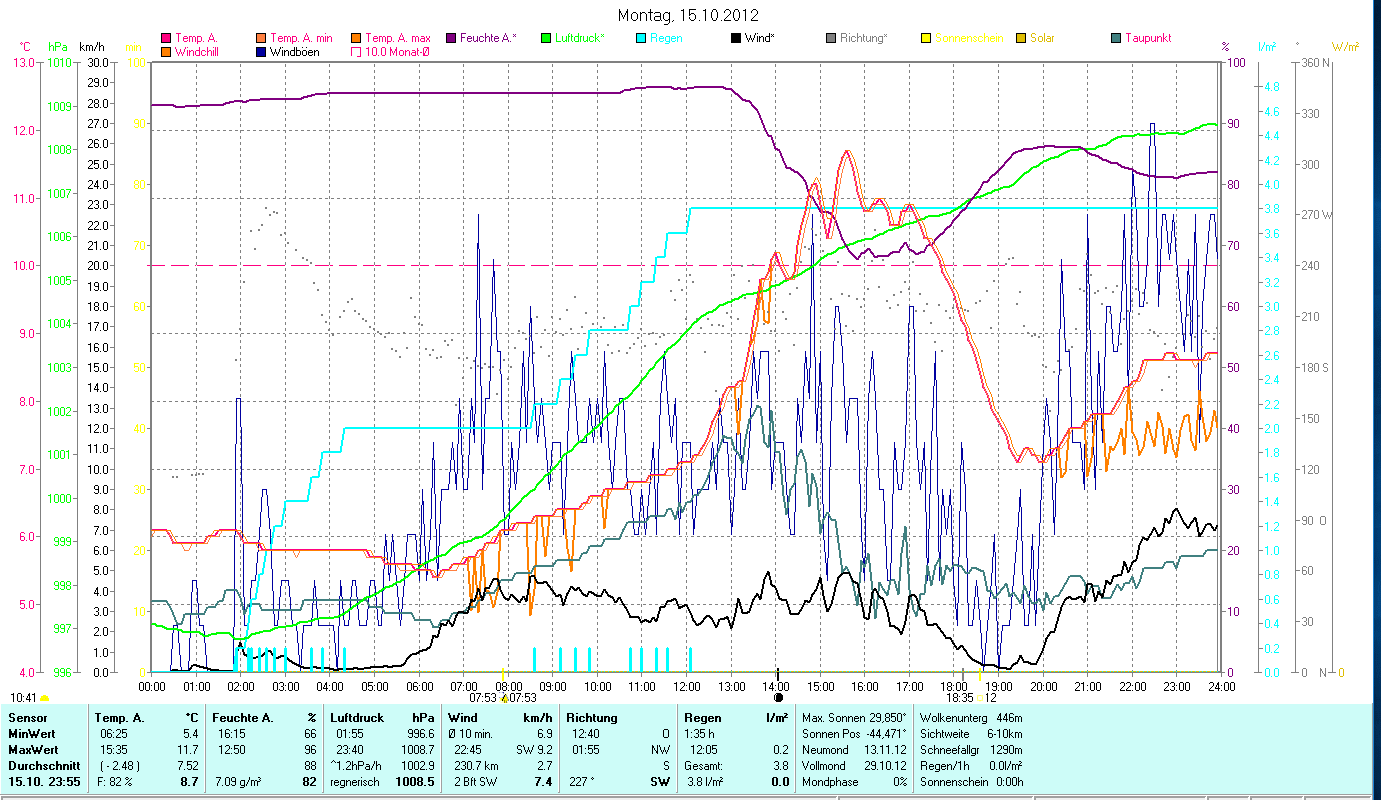The width and height of the screenshot is (1381, 800).
Task: Select the Sensor header in the data table
Action: pyautogui.click(x=27, y=717)
